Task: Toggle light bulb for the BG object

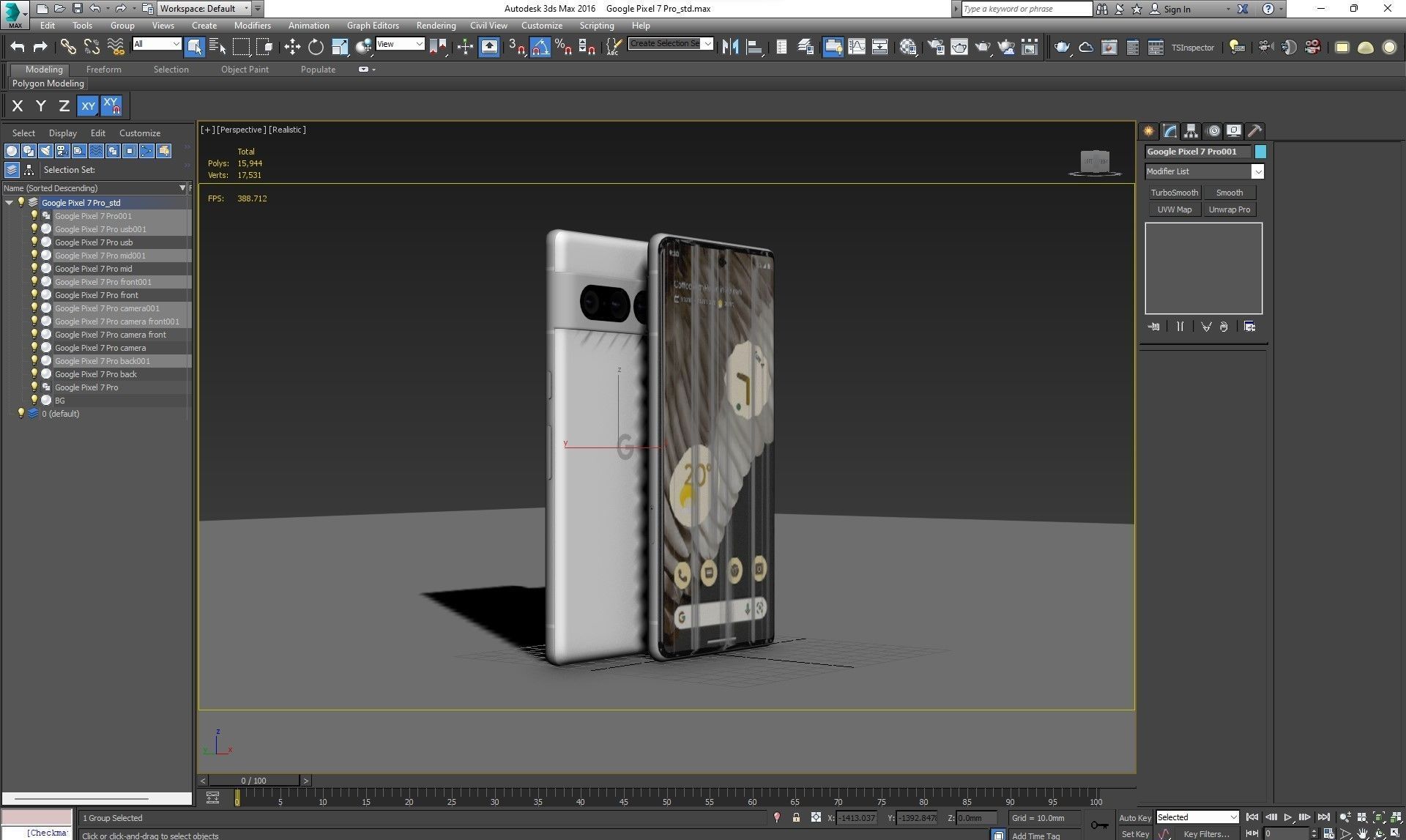Action: click(x=34, y=400)
